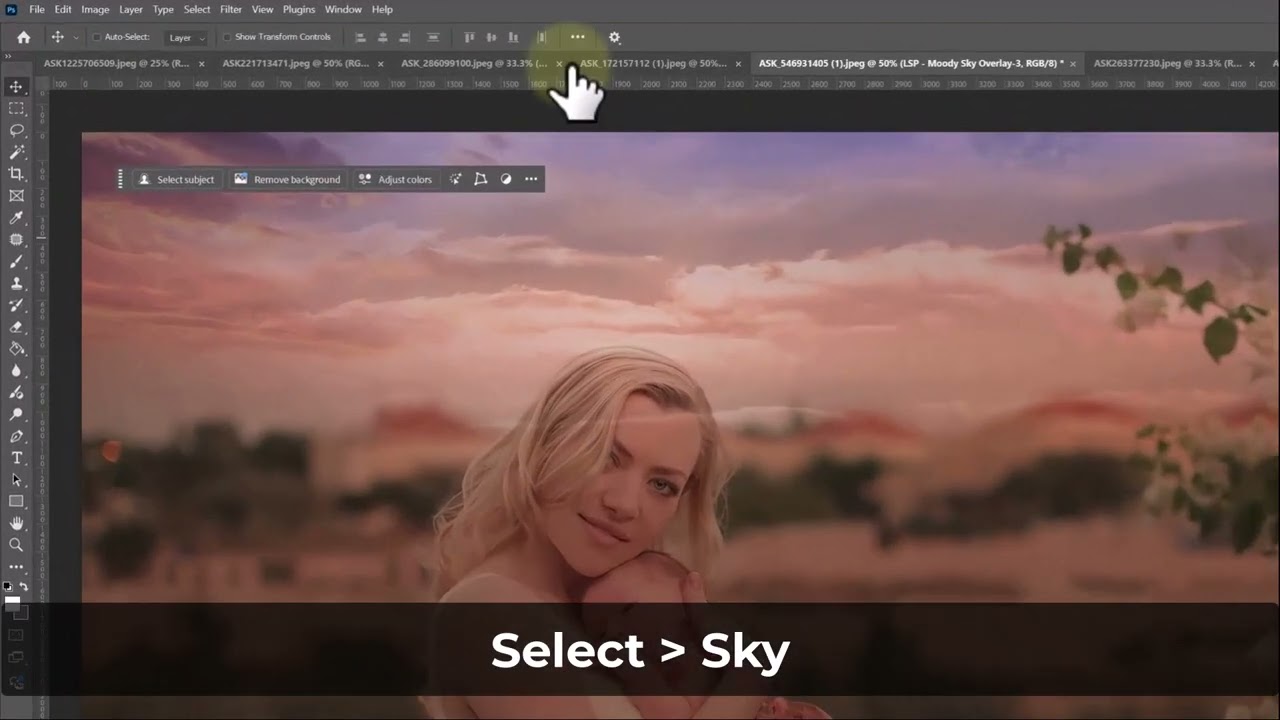Select the History Brush tool
1280x720 pixels.
coord(16,305)
